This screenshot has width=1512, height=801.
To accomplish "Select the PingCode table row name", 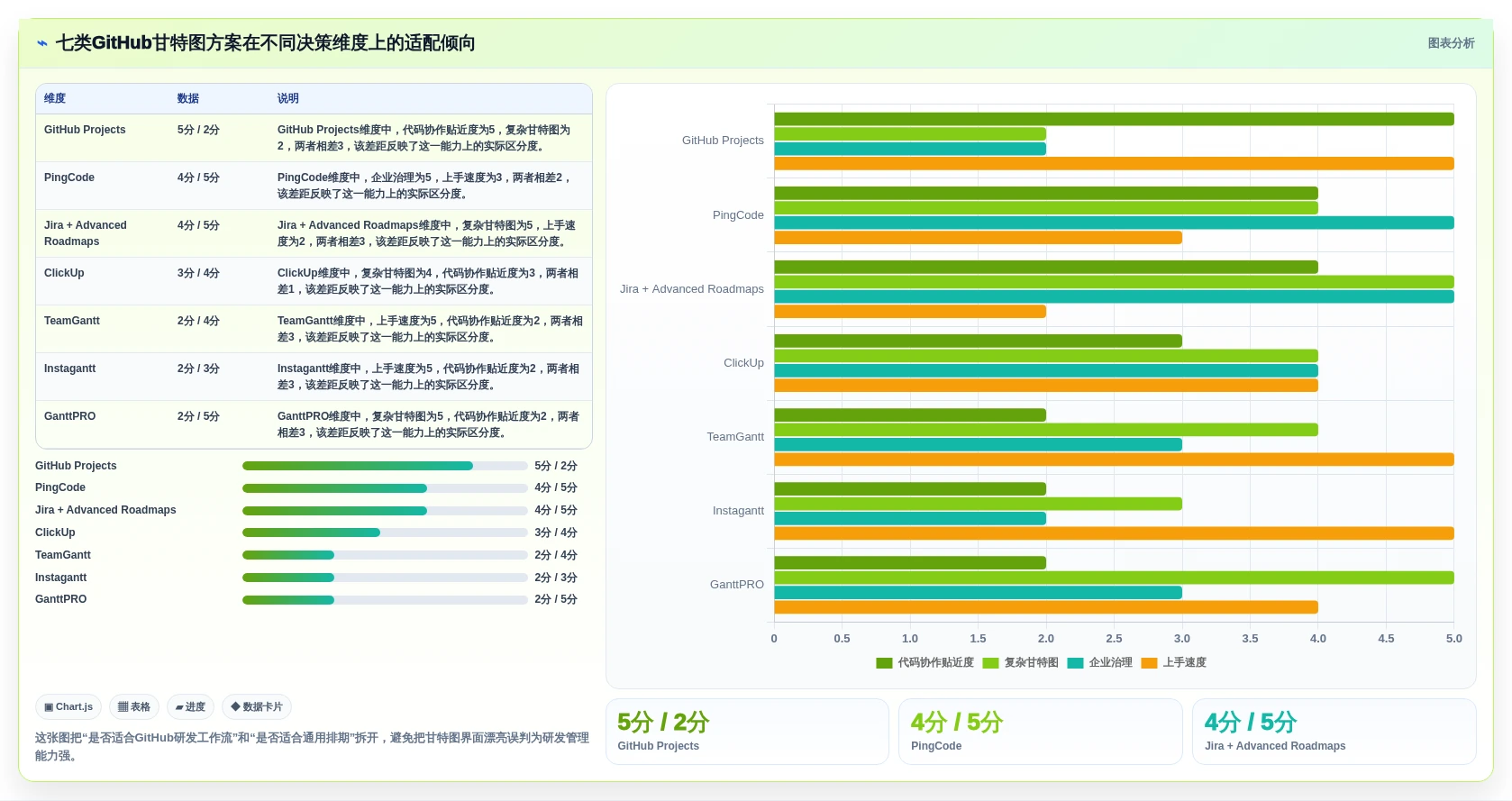I will (x=69, y=177).
